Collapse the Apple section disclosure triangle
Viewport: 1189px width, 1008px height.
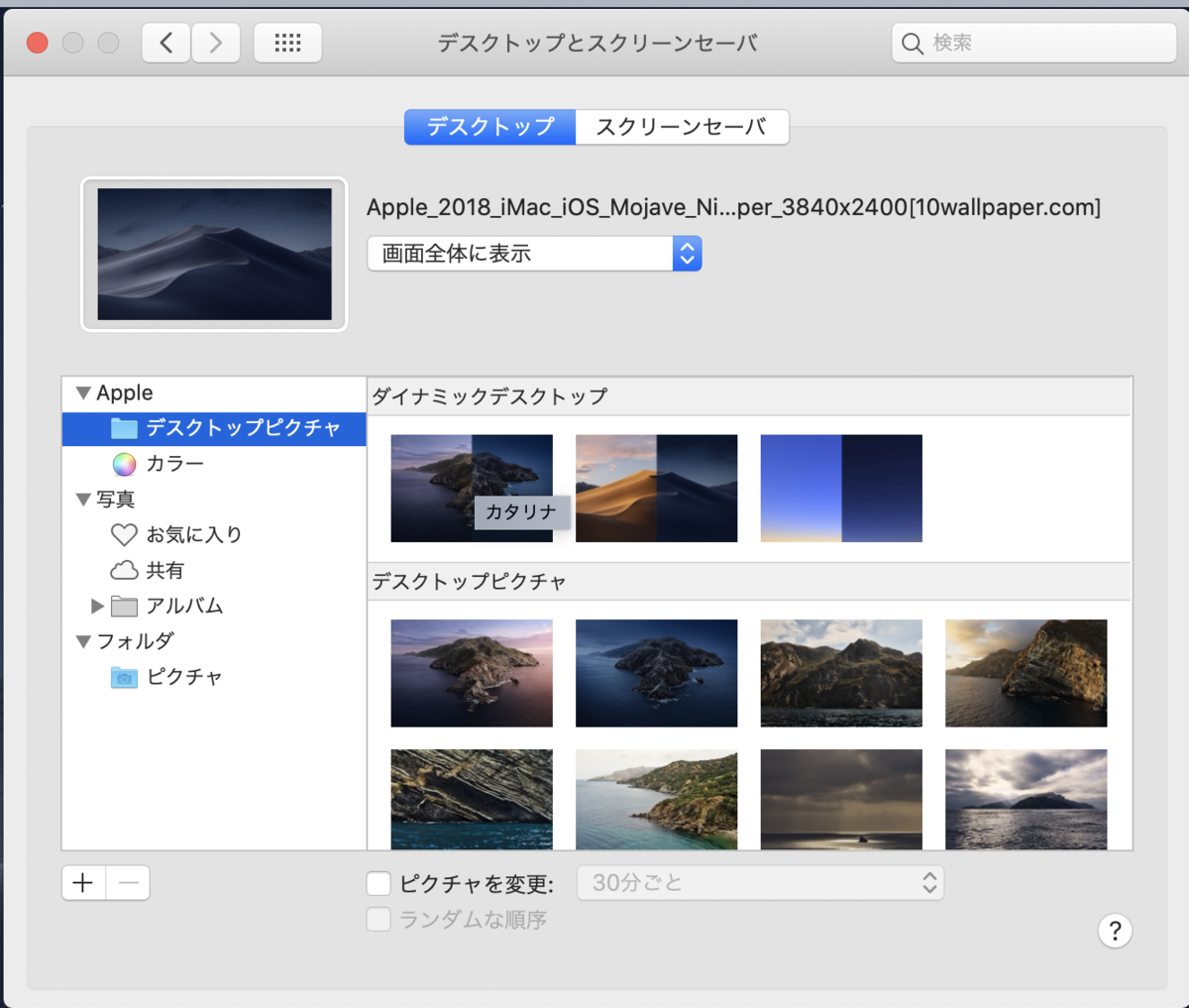[83, 392]
